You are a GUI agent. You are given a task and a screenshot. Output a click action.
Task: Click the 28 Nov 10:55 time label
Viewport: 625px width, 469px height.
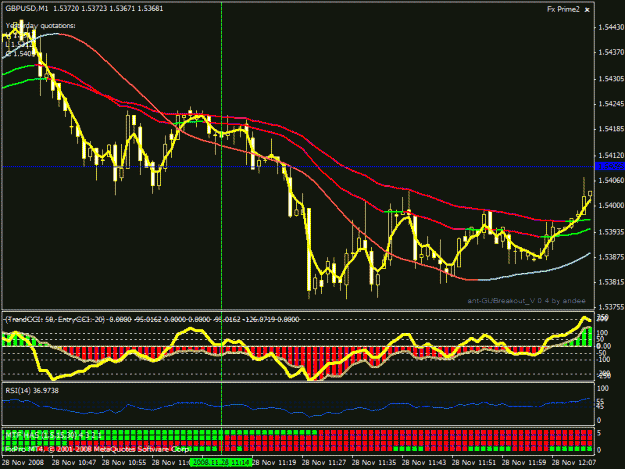pyautogui.click(x=124, y=463)
